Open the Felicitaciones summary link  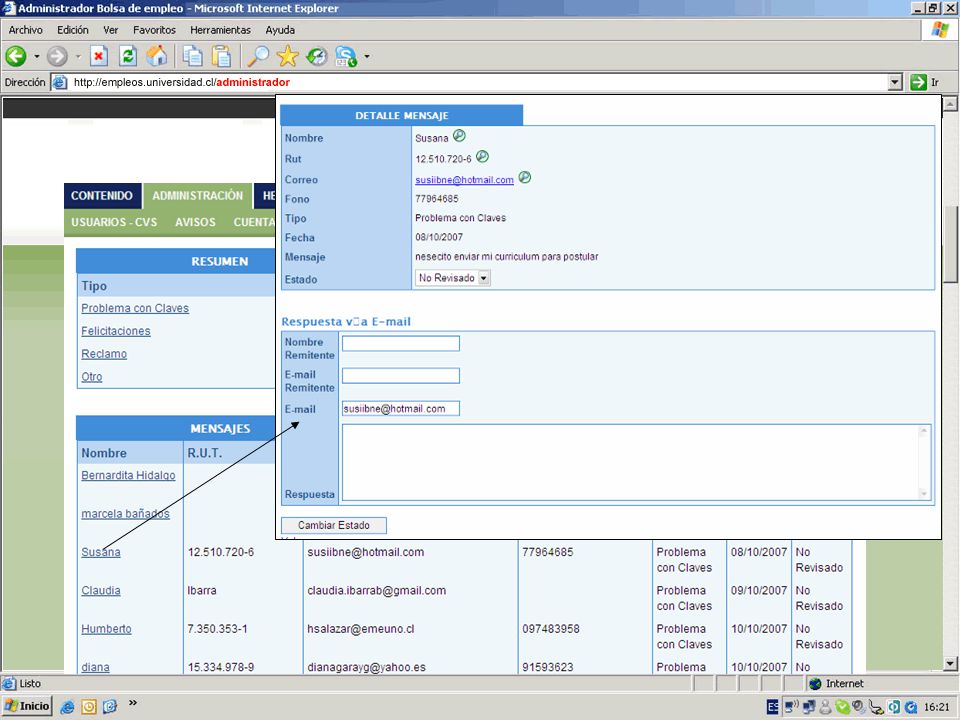[116, 331]
